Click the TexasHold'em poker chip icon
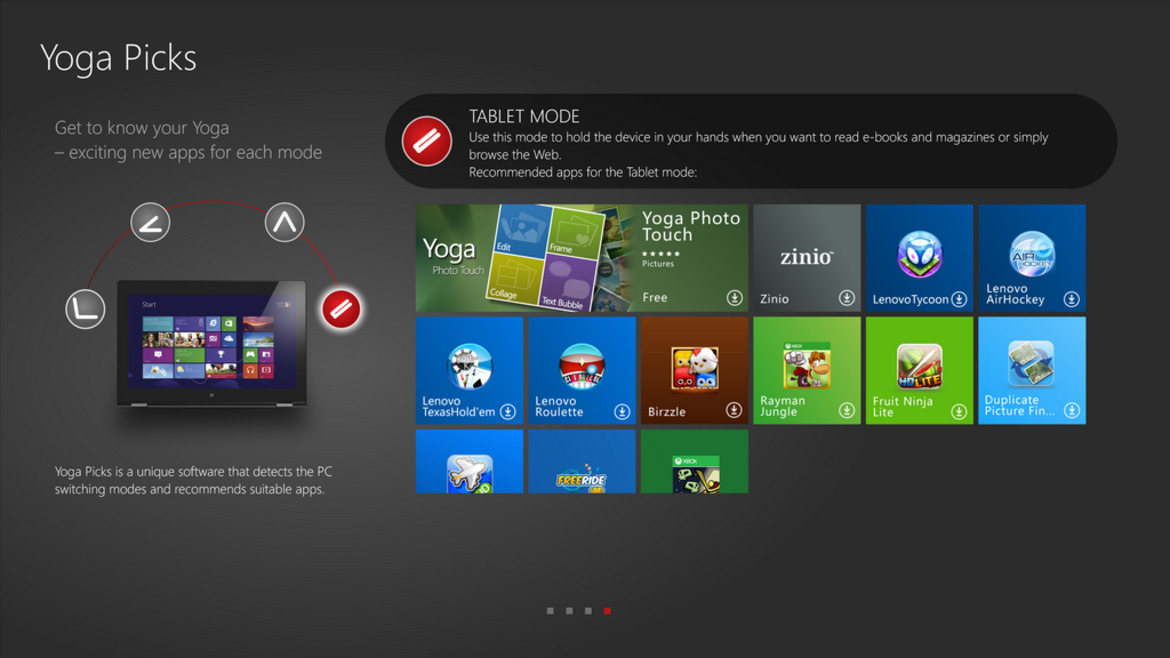1170x658 pixels. coord(469,366)
